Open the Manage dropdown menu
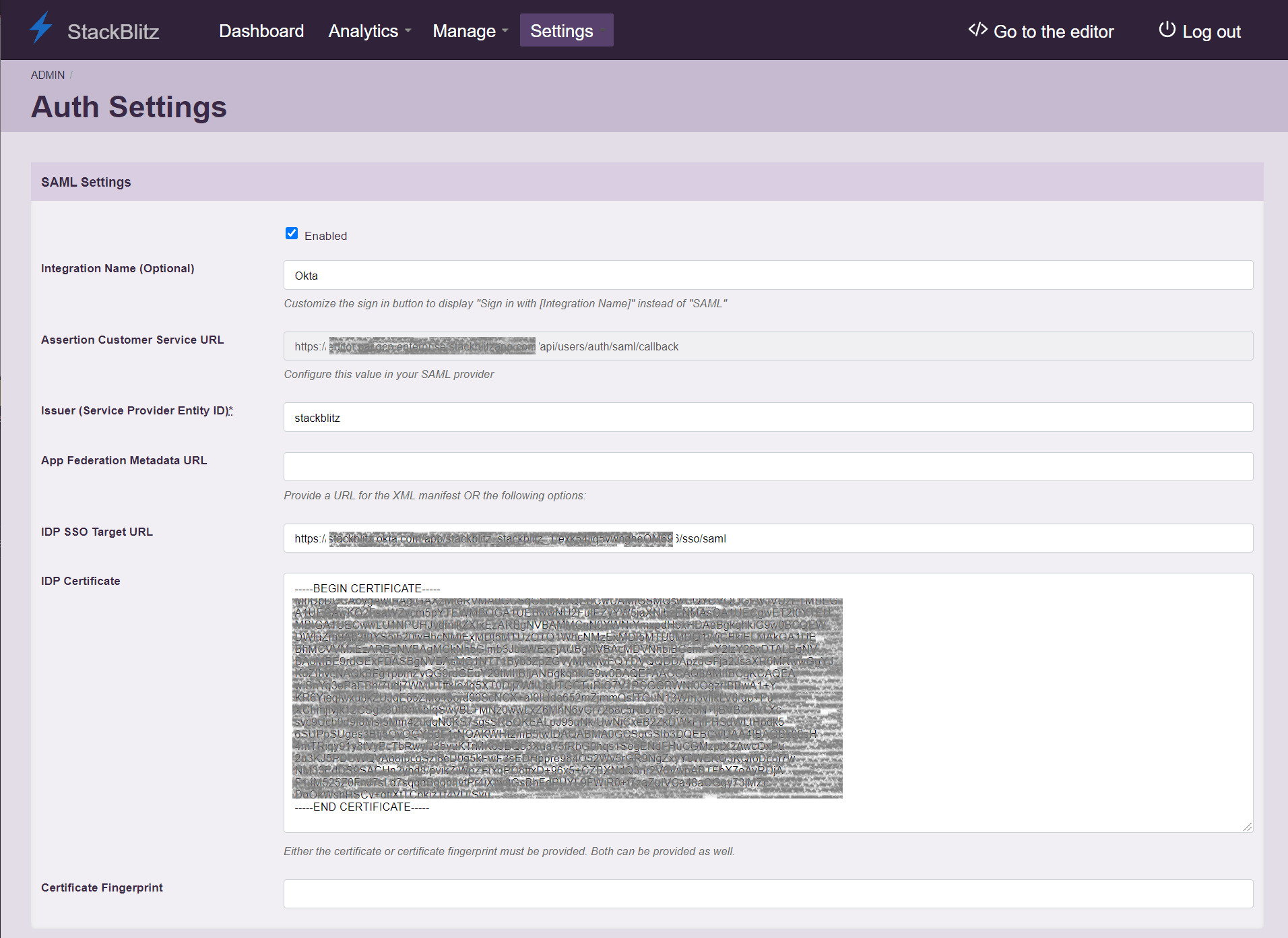This screenshot has height=938, width=1288. tap(470, 30)
